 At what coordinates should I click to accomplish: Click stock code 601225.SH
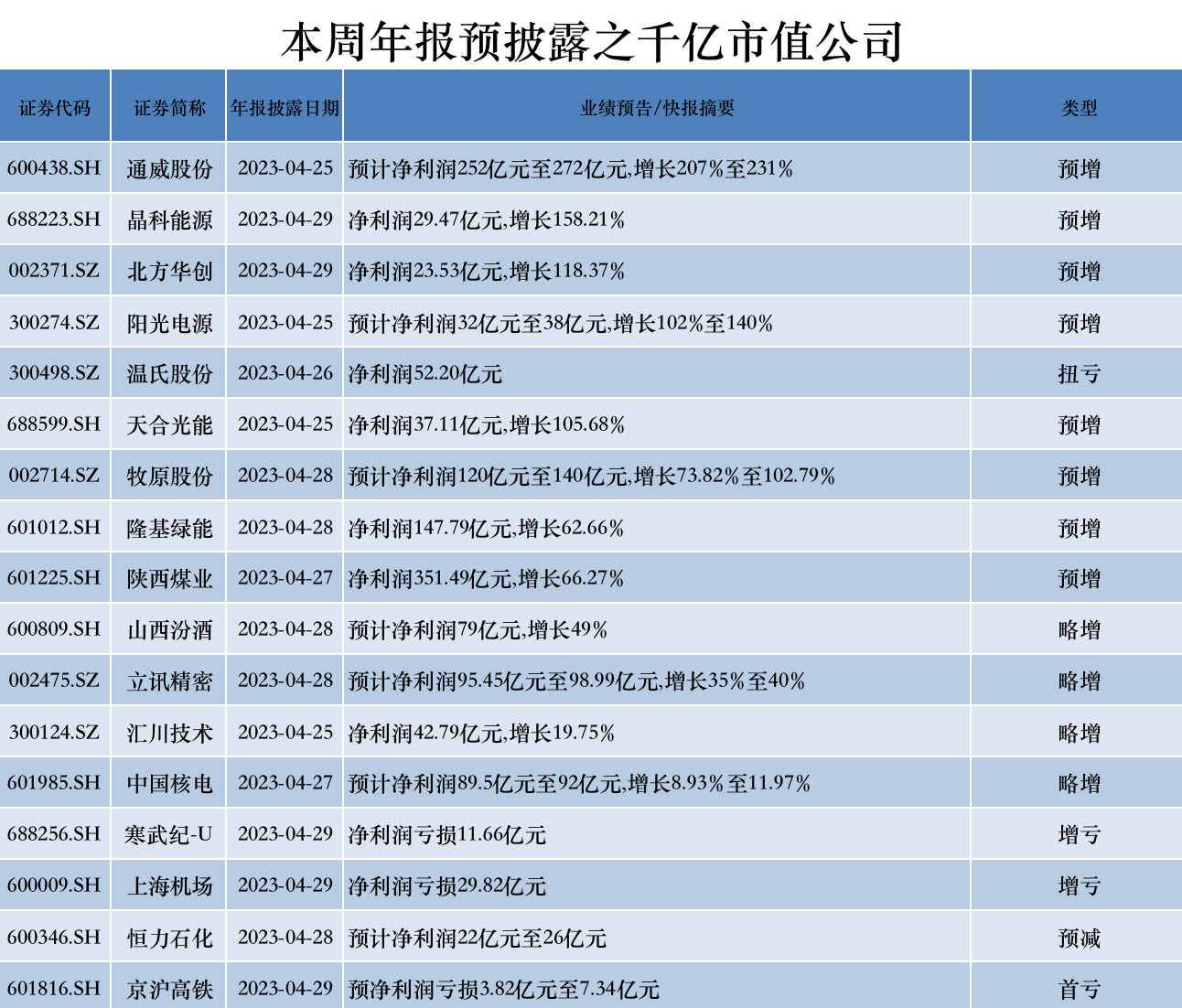54,578
